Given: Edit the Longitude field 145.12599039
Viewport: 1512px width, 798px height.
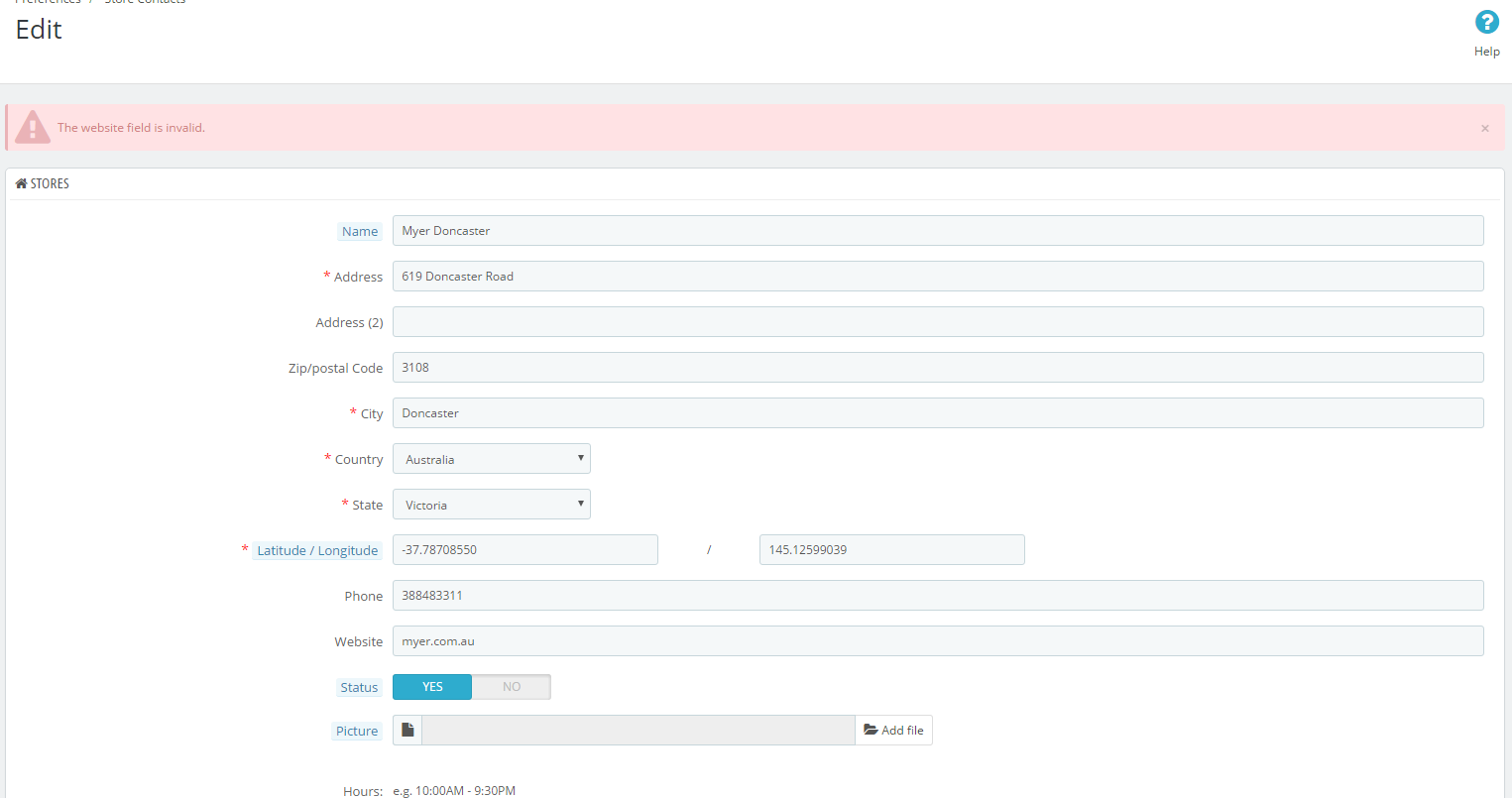Looking at the screenshot, I should tap(892, 550).
